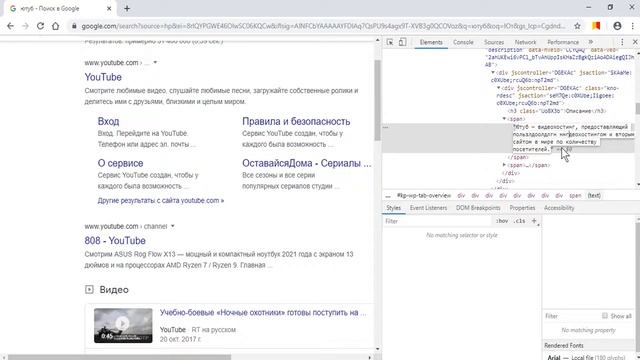Viewport: 640px width, 360px height.
Task: Select the h3 class Описание element line
Action: click(557, 111)
